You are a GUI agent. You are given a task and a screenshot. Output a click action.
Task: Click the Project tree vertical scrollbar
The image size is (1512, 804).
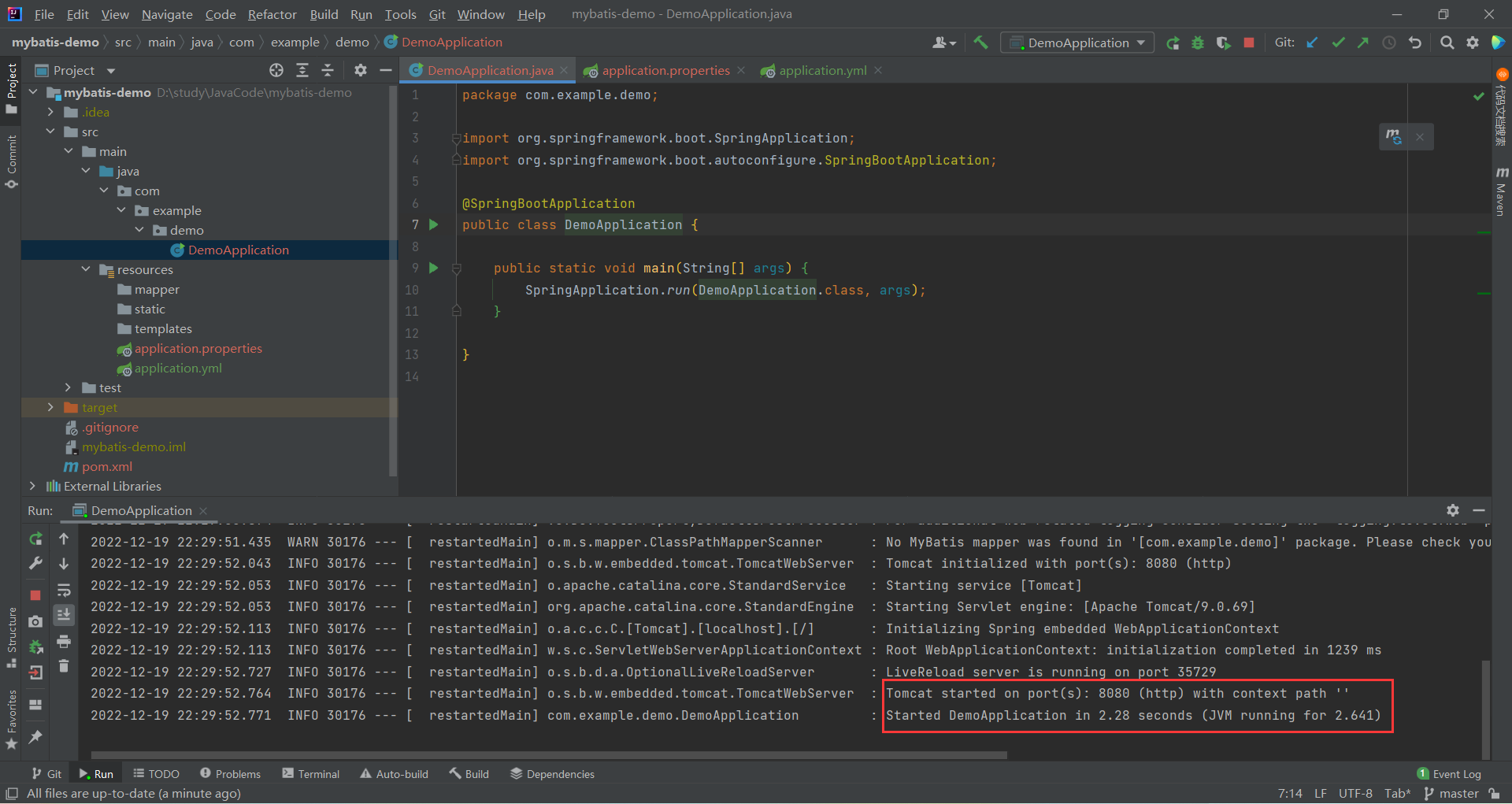pyautogui.click(x=393, y=280)
